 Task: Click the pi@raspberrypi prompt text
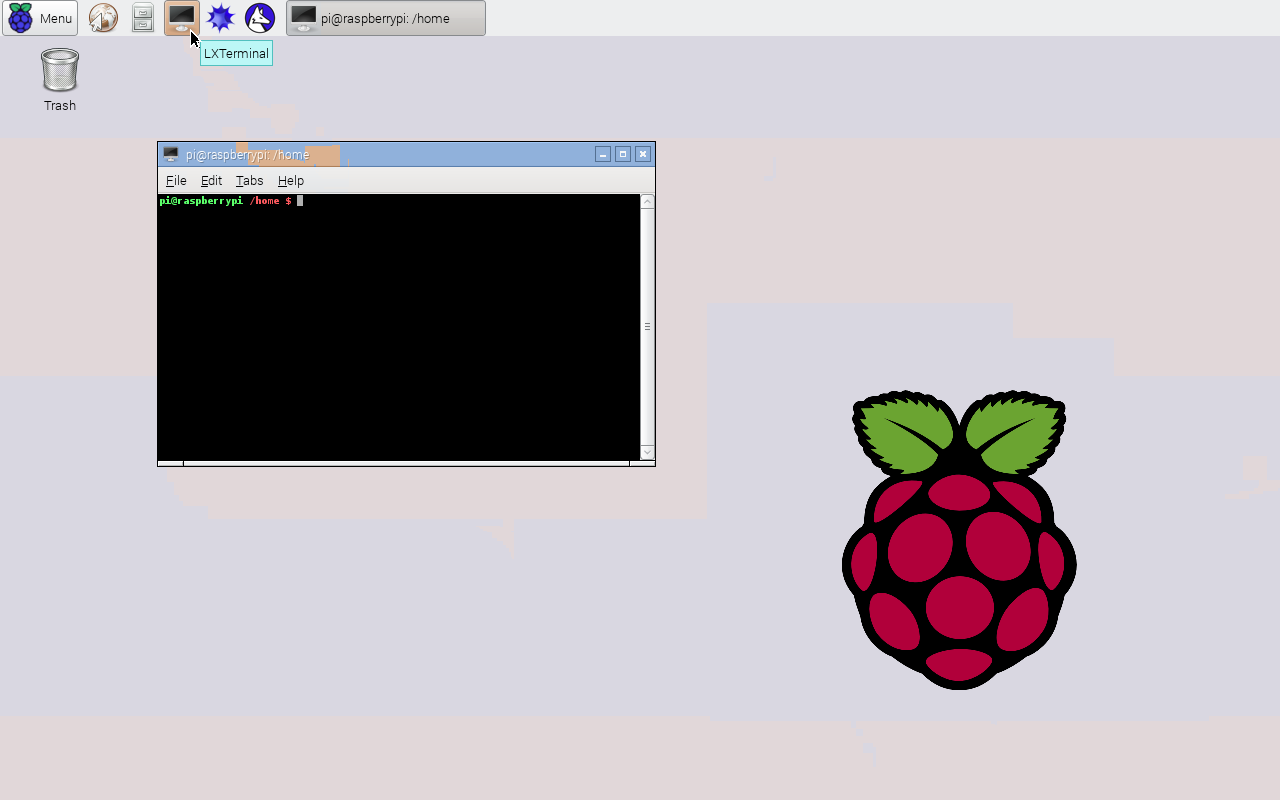click(x=201, y=201)
